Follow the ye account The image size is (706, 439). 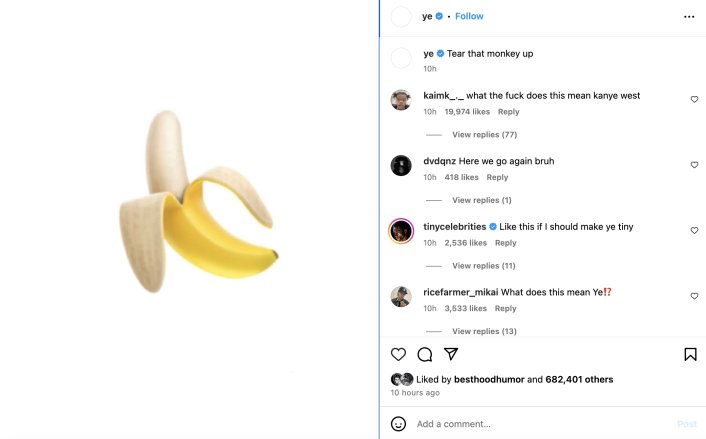pos(469,17)
